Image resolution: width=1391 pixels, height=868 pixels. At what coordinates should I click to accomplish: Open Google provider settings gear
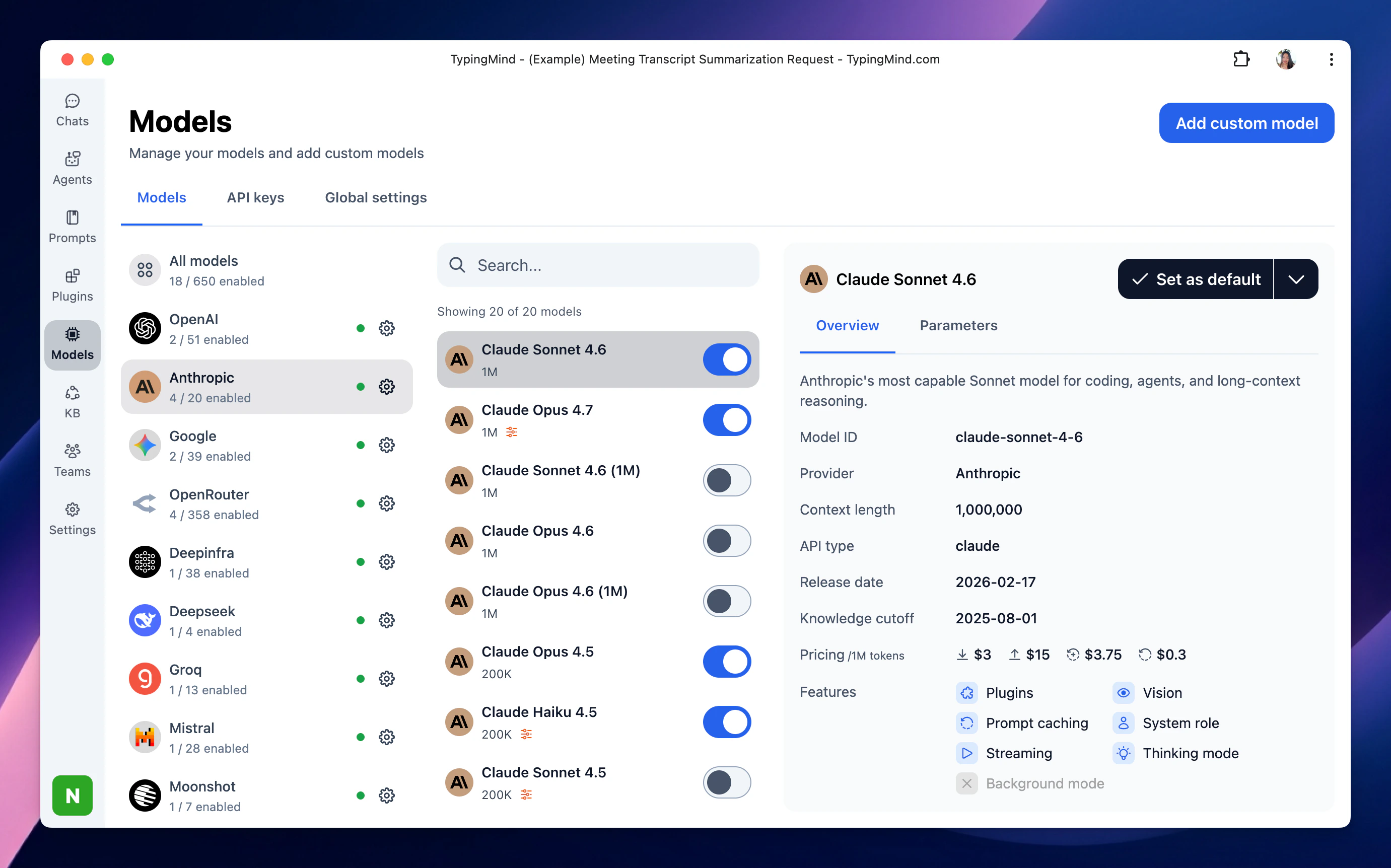click(387, 445)
